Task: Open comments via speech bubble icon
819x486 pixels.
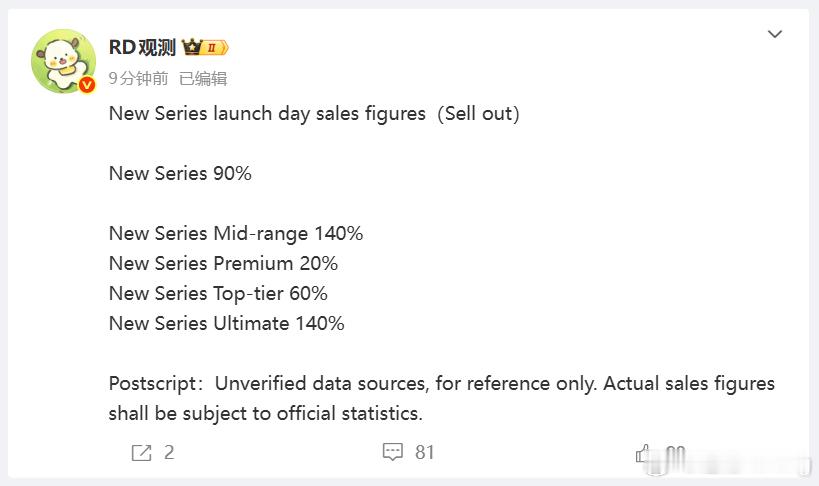Action: 393,453
